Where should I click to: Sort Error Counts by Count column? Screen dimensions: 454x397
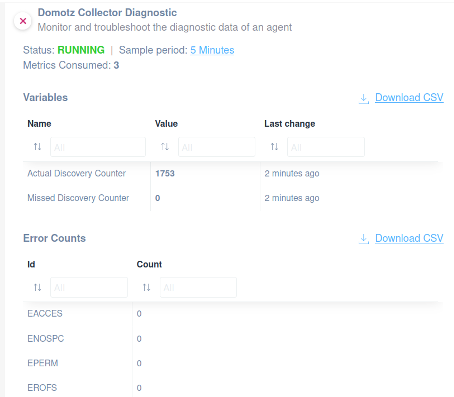pyautogui.click(x=146, y=287)
